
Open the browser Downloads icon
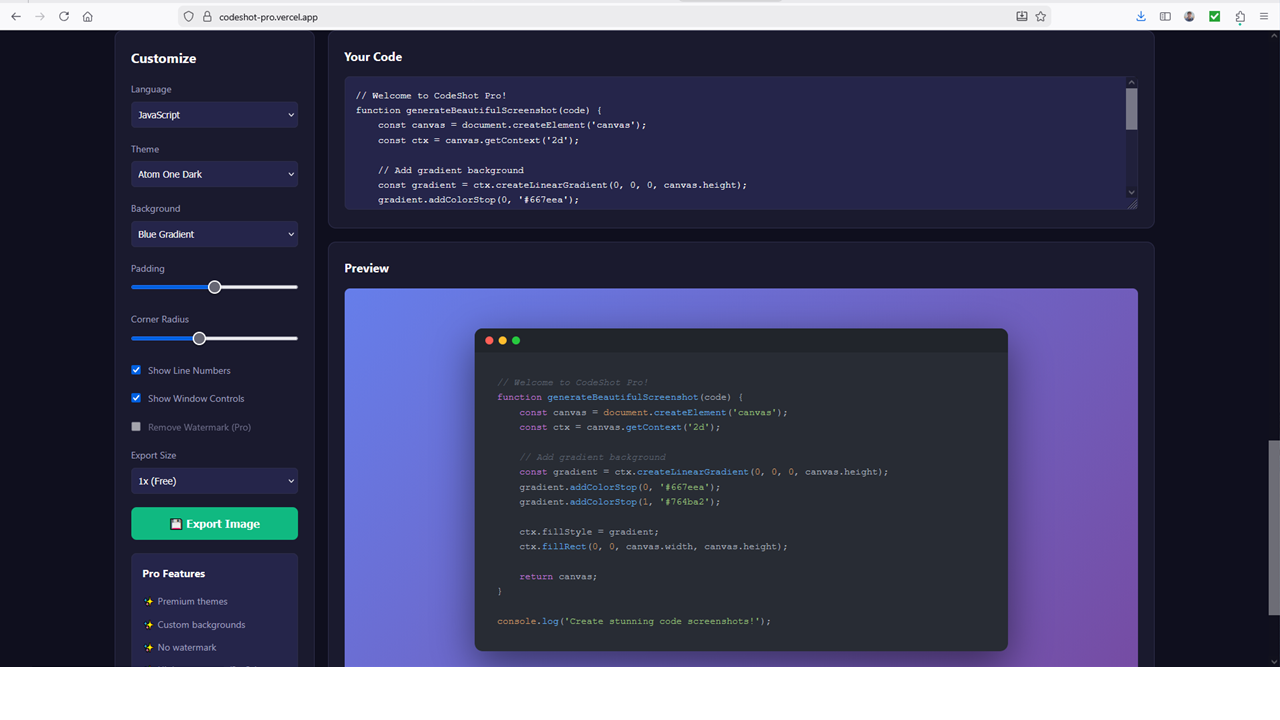pyautogui.click(x=1140, y=16)
